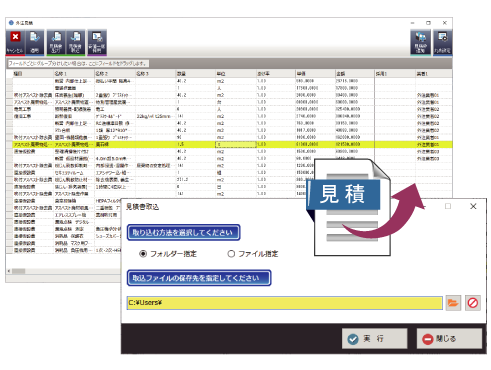Select the フォルダー指定 radio button

pyautogui.click(x=143, y=254)
